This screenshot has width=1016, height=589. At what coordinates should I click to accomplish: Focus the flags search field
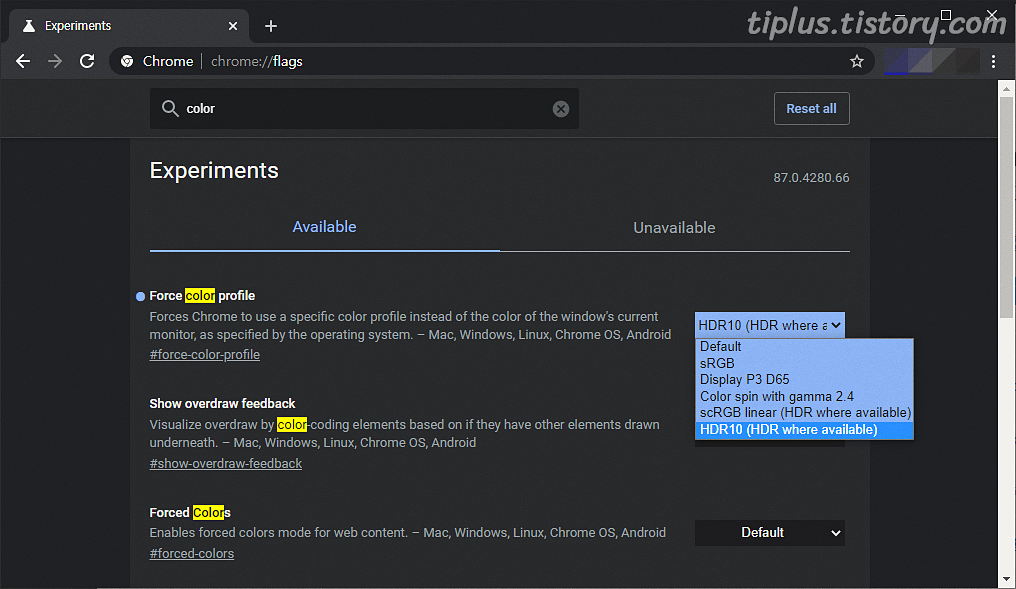(x=364, y=108)
